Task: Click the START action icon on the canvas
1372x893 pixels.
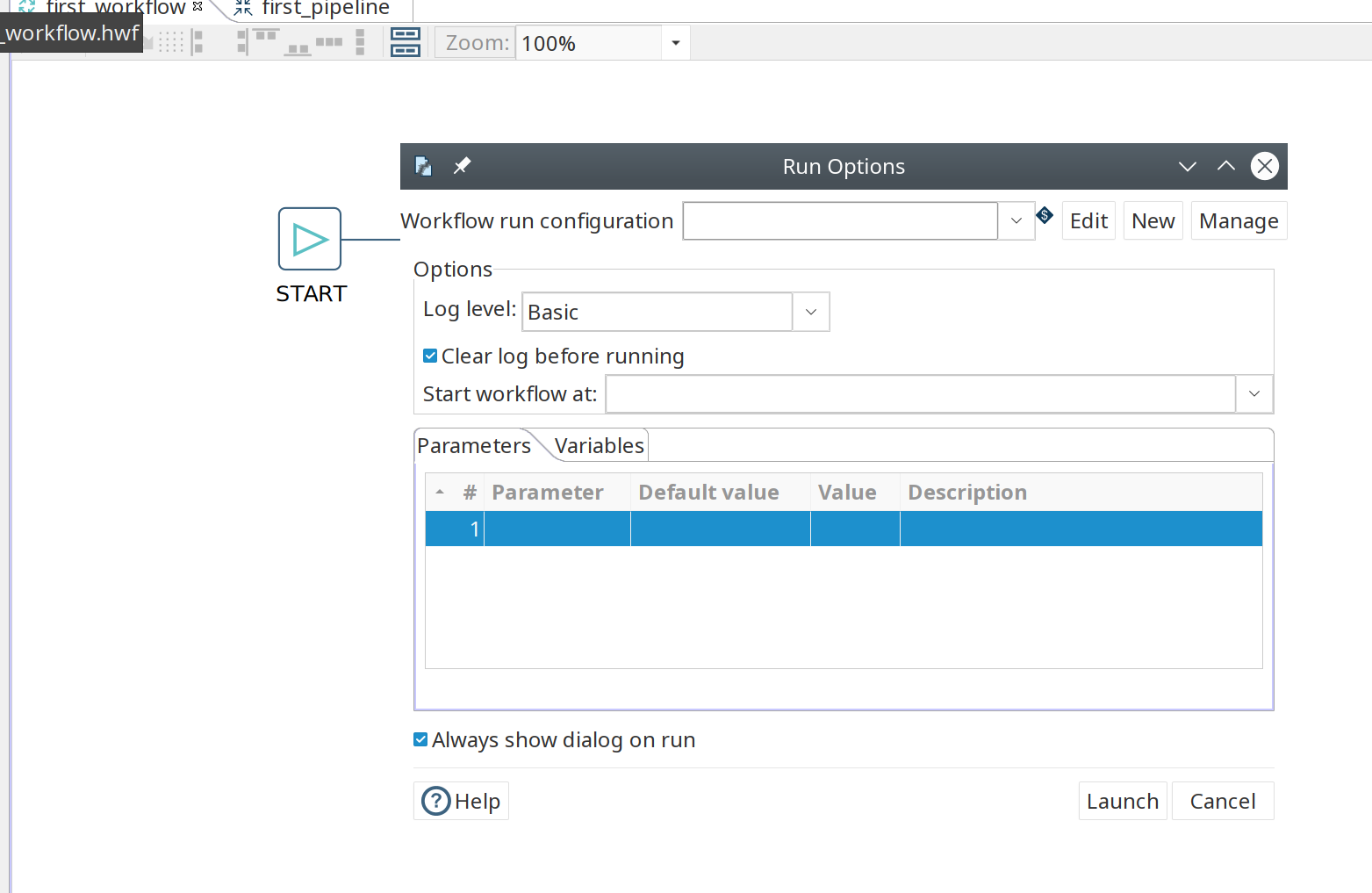Action: coord(309,239)
